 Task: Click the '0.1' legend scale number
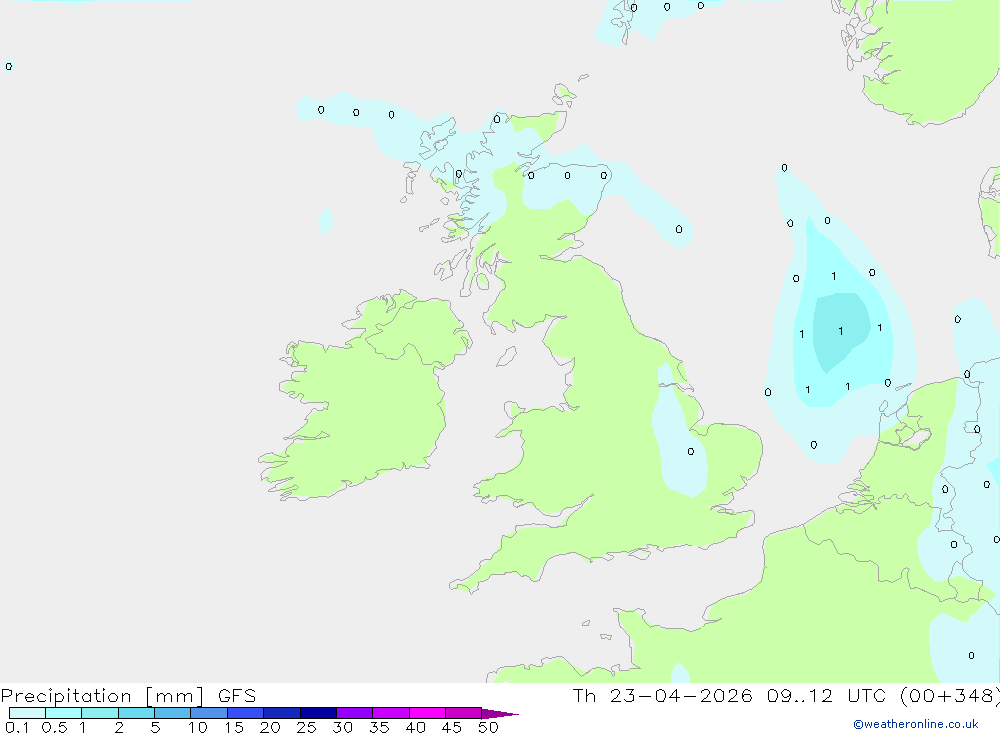coord(17,727)
